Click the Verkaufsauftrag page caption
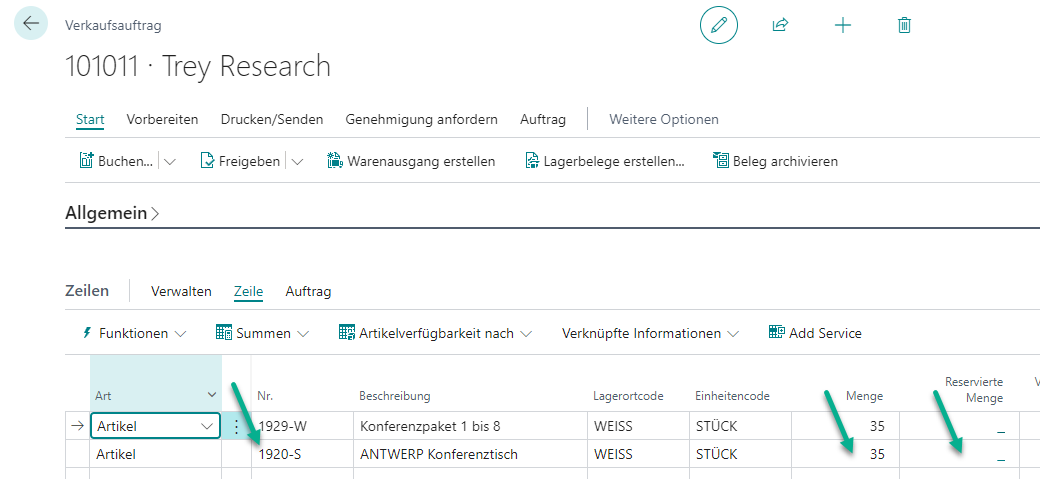1040x479 pixels. coord(113,26)
